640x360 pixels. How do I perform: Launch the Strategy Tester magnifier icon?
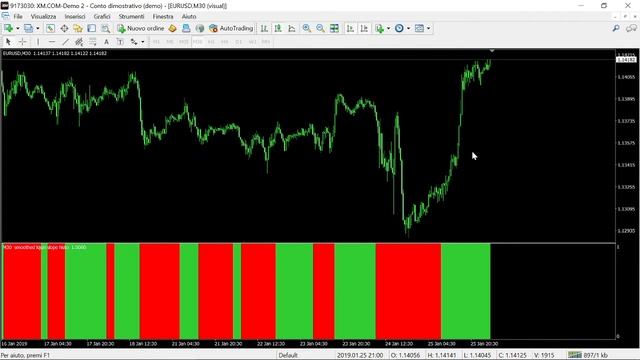click(x=105, y=28)
